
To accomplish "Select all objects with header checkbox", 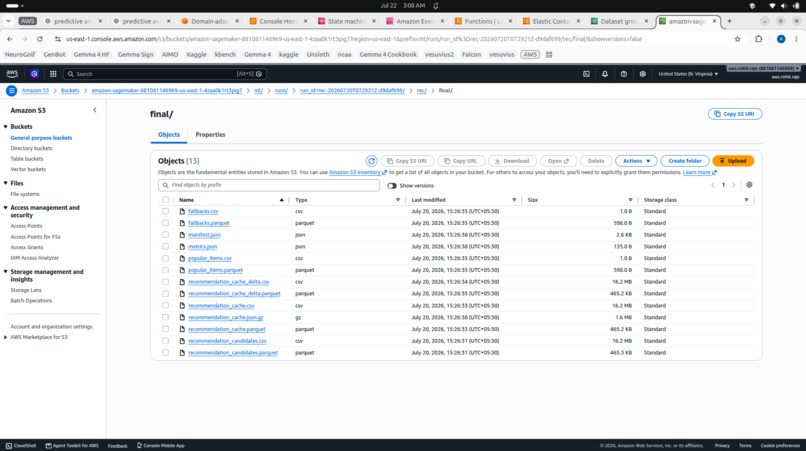I will tap(165, 200).
